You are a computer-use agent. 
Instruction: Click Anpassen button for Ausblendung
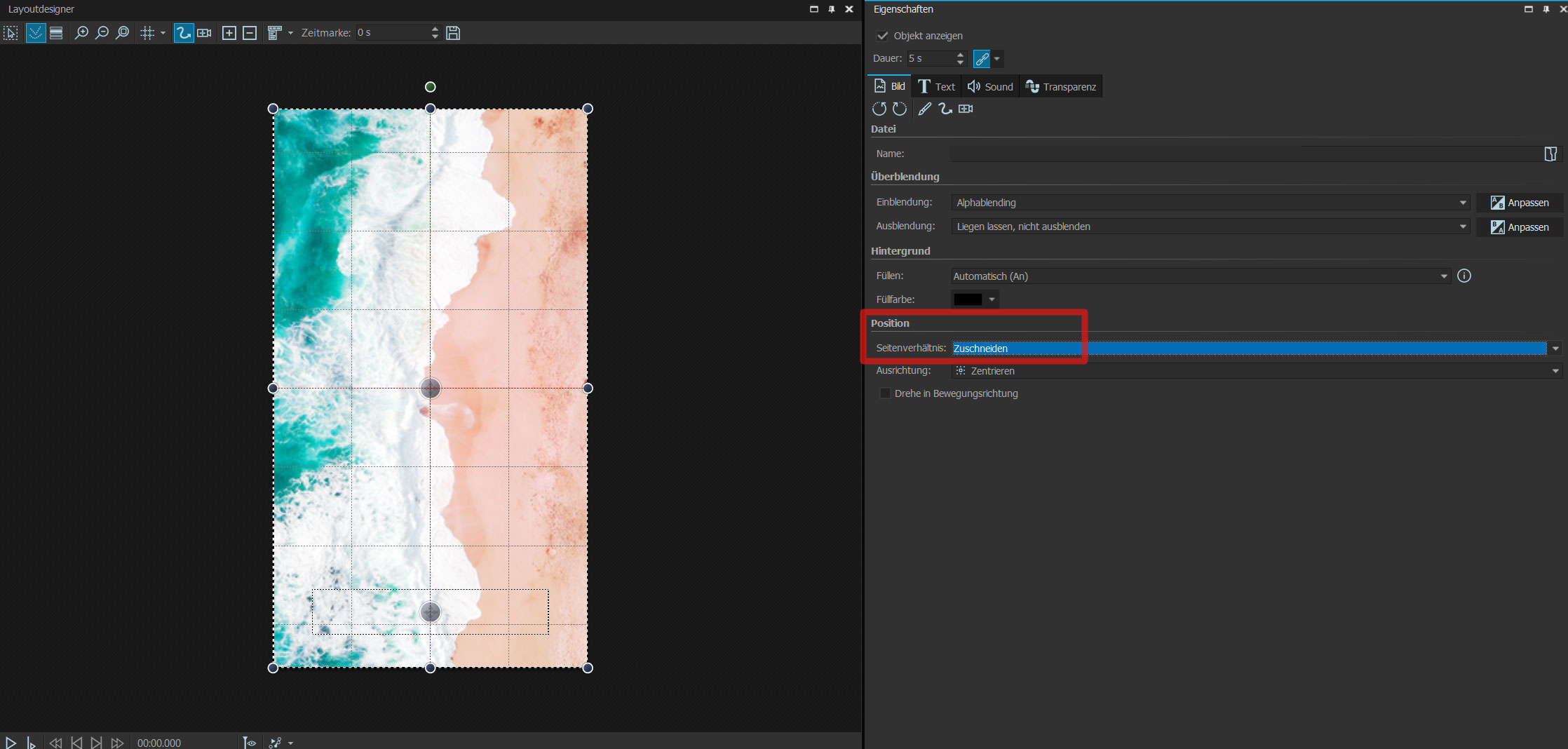pyautogui.click(x=1520, y=227)
